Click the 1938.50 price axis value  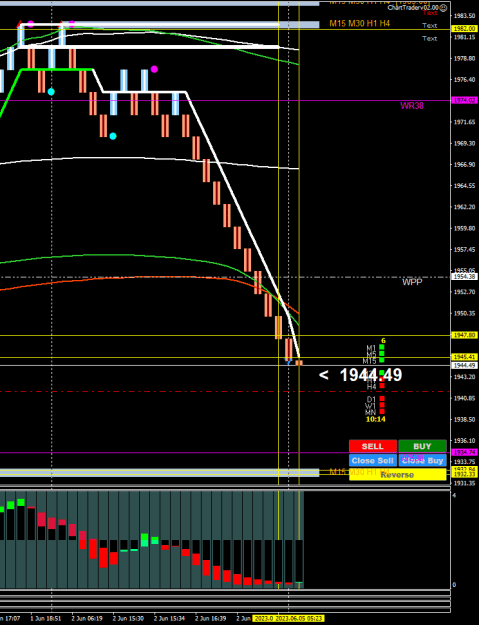(x=464, y=419)
